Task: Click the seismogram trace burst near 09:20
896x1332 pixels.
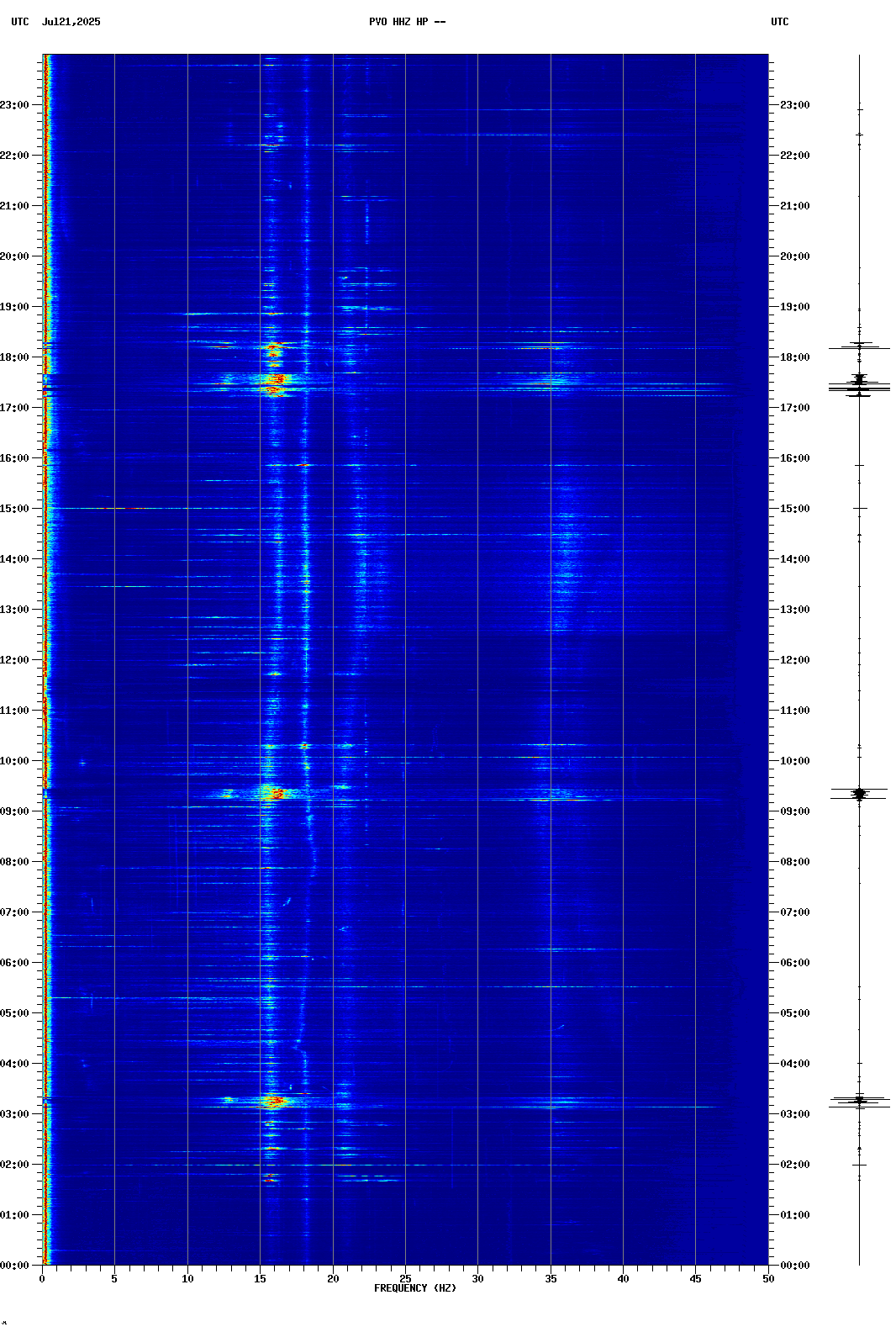Action: click(x=859, y=794)
